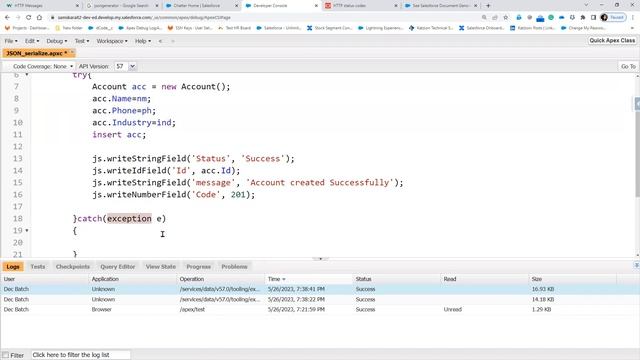Bookmark this page with the star icon
This screenshot has width=640, height=360.
click(506, 18)
